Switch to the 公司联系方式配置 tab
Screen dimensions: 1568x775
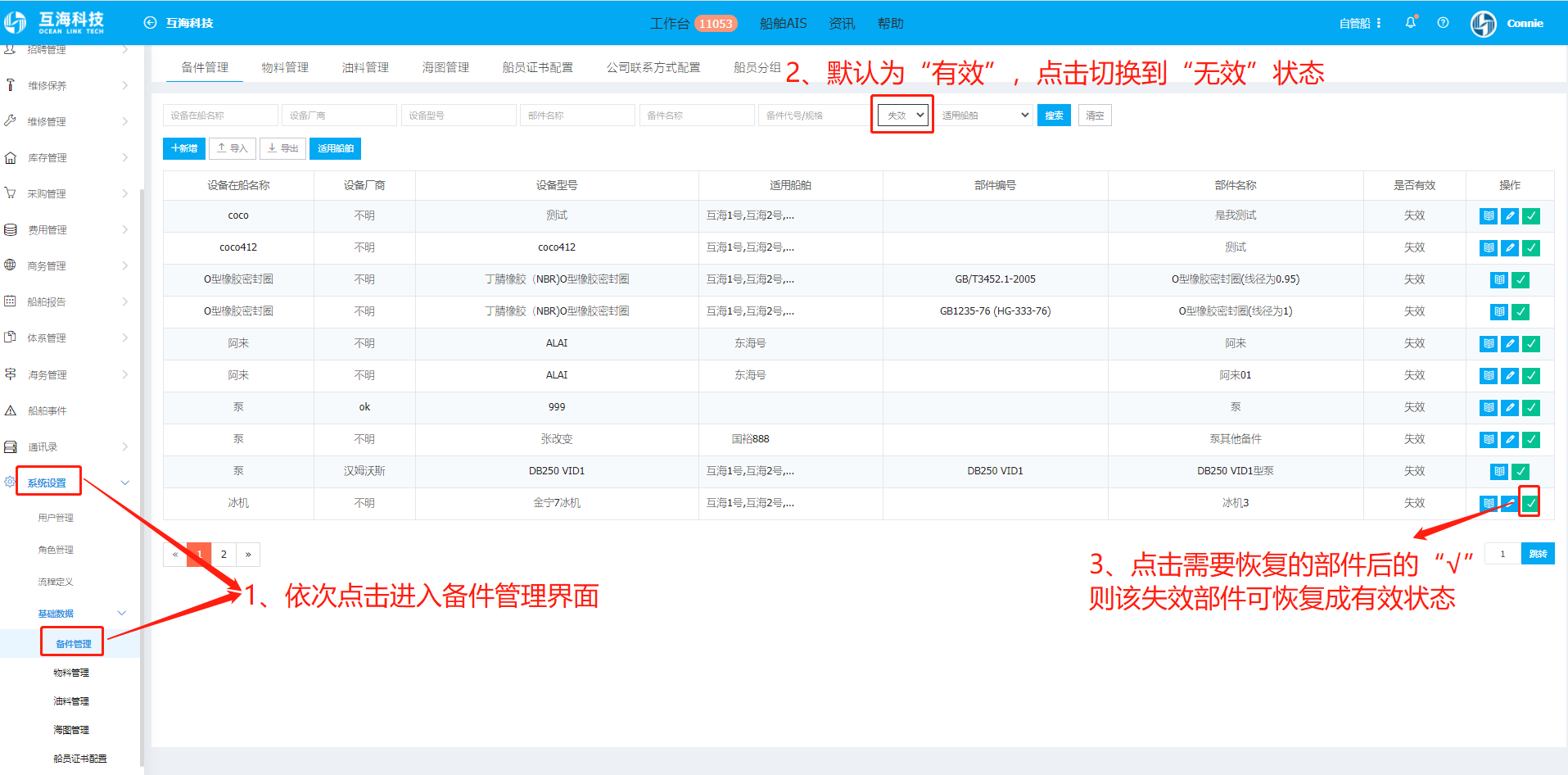[x=653, y=67]
